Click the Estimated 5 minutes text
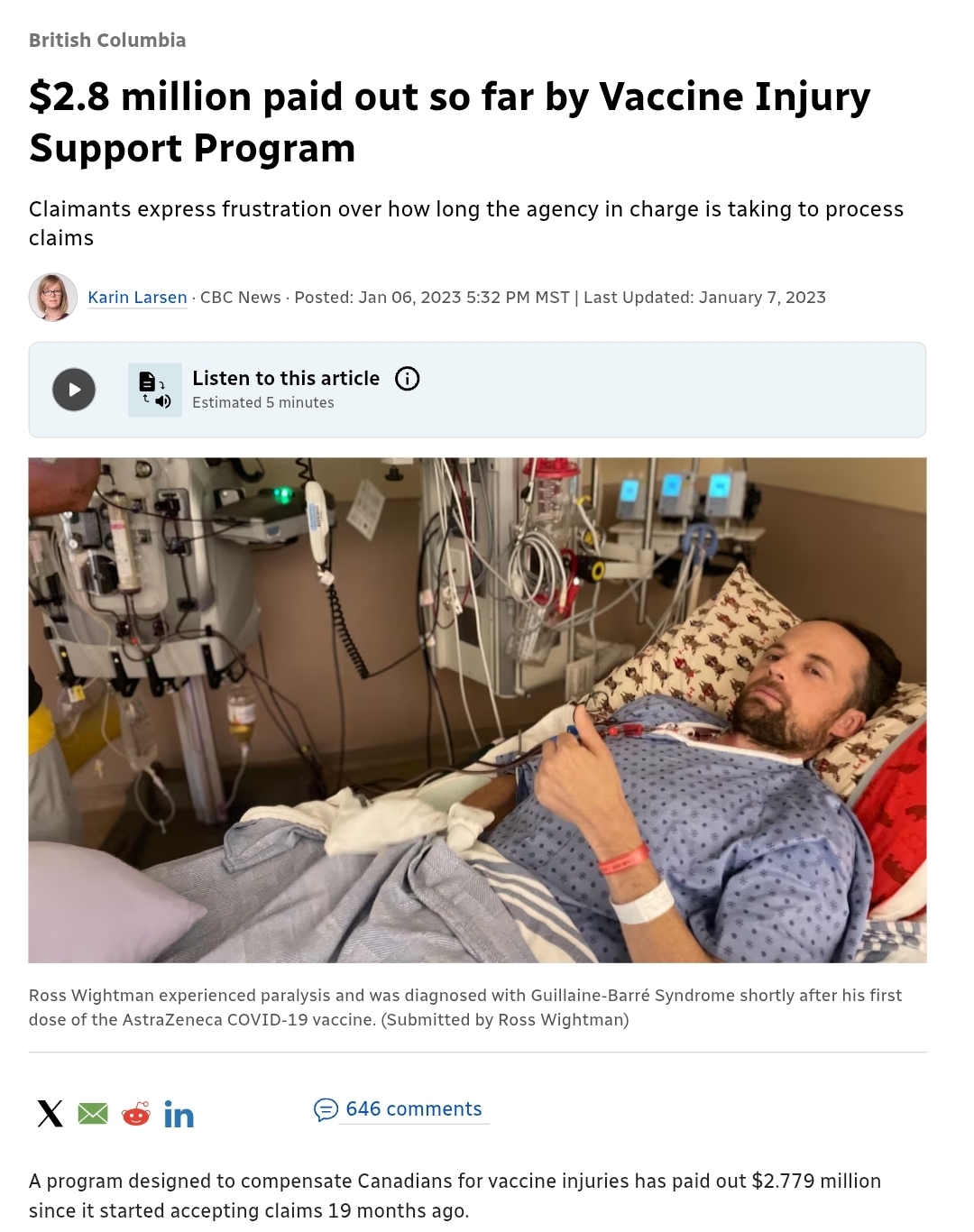 [x=263, y=403]
